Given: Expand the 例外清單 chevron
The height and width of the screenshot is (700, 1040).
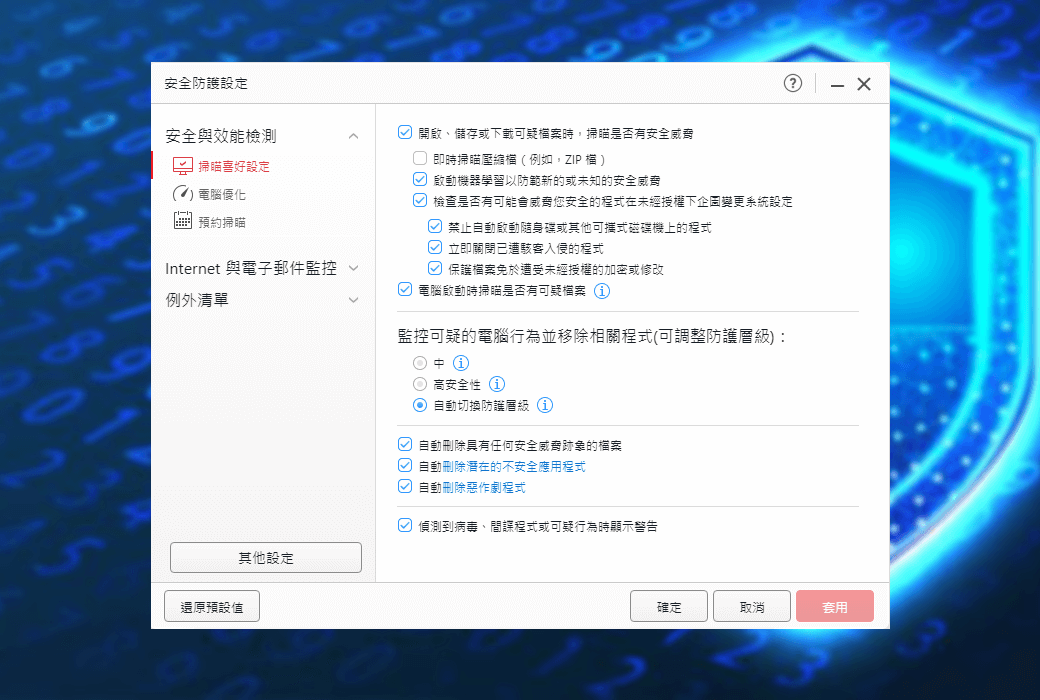Looking at the screenshot, I should (354, 300).
